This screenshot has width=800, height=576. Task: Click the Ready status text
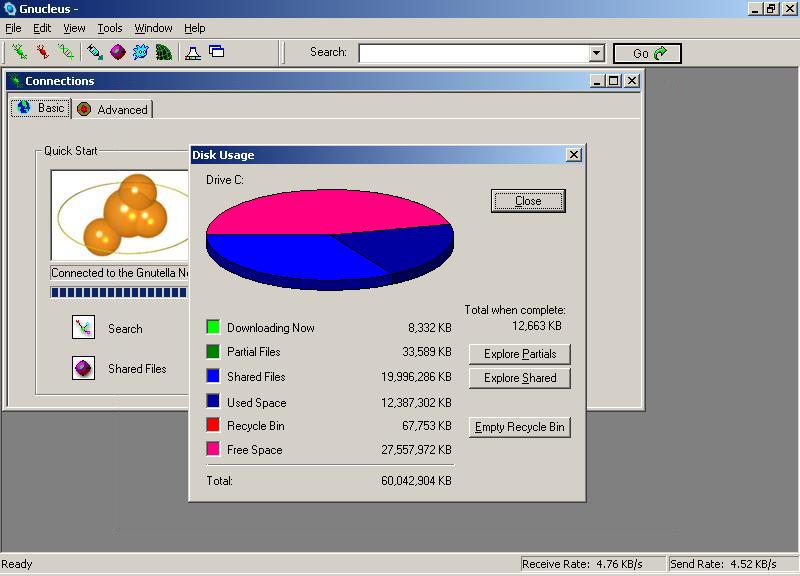pos(17,564)
